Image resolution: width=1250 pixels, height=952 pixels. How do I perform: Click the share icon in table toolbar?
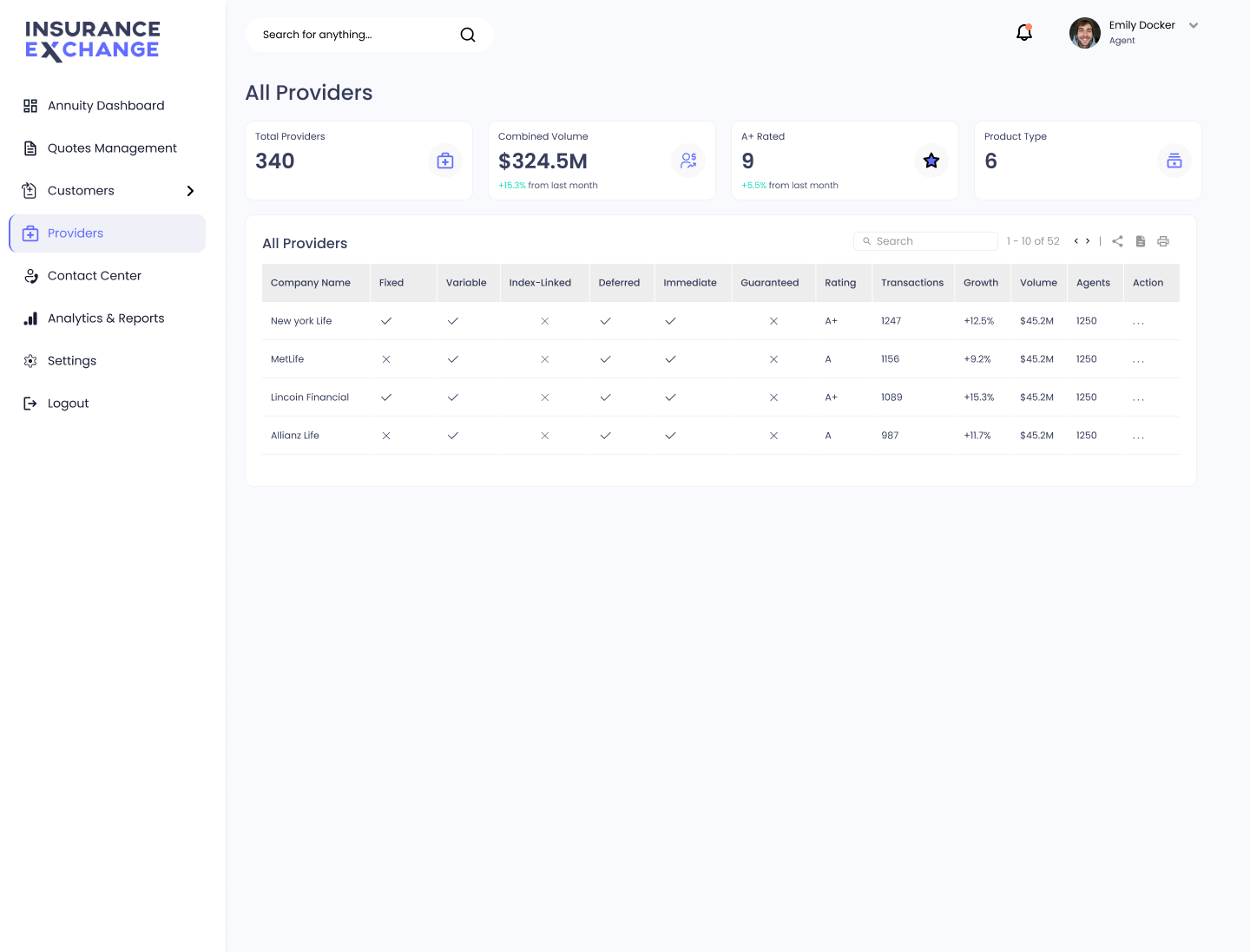point(1118,241)
